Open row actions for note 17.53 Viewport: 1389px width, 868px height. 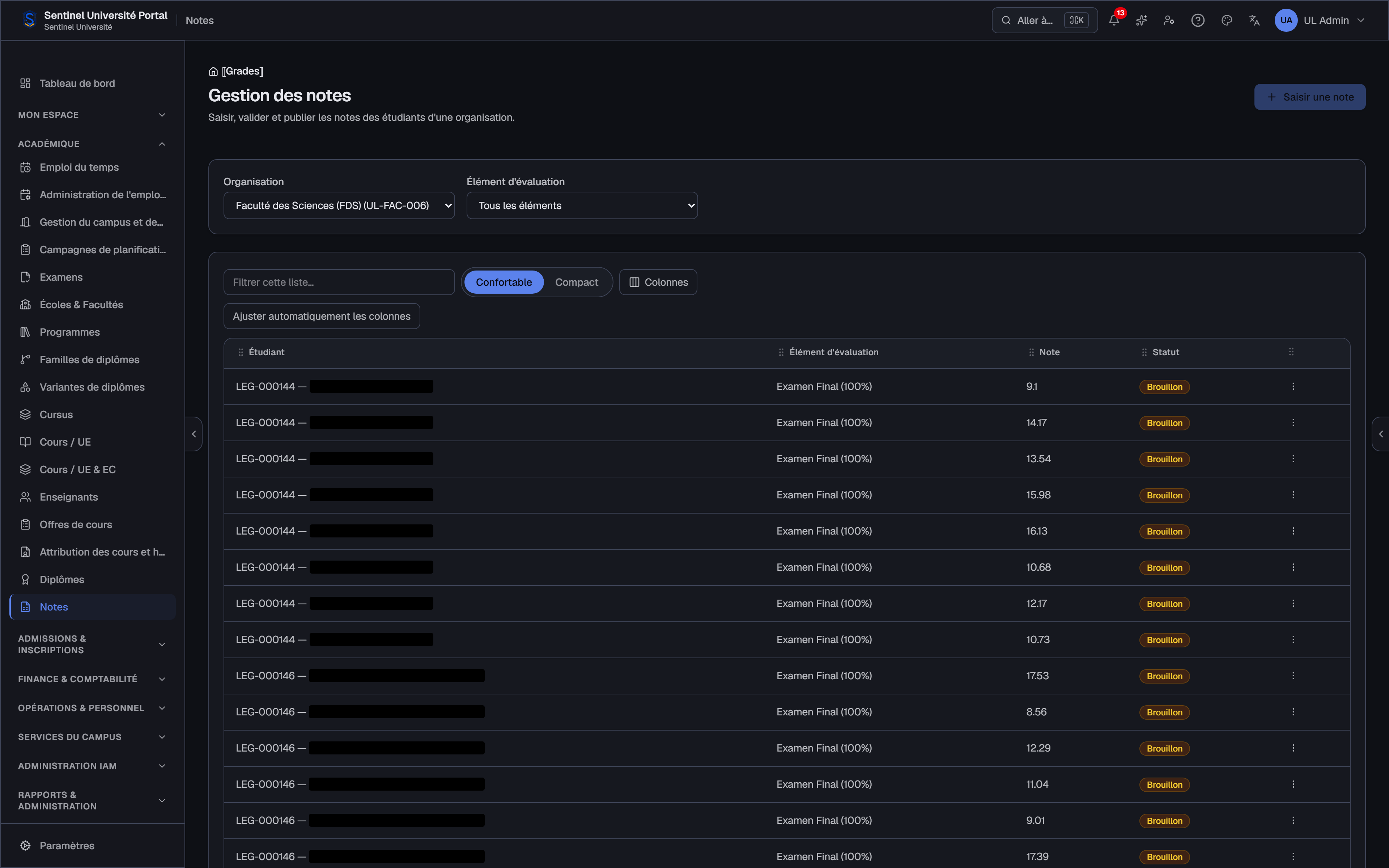tap(1293, 676)
